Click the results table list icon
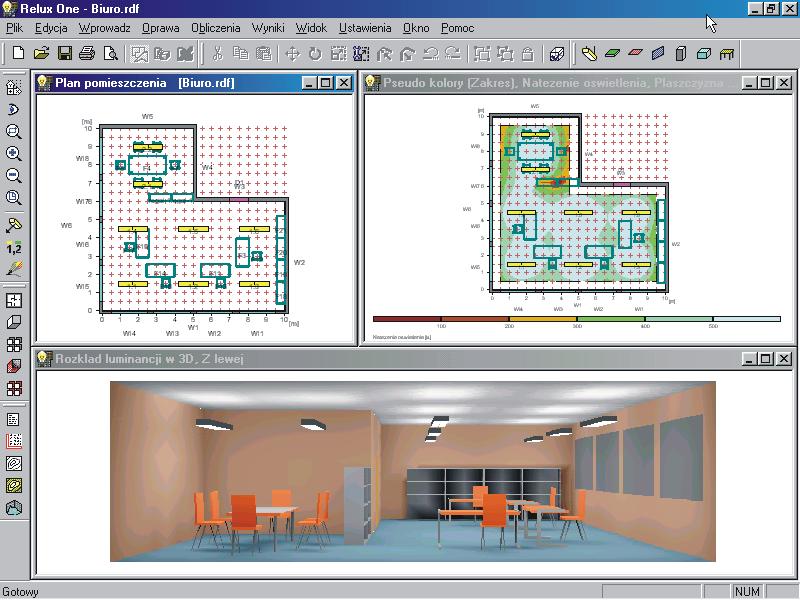The height and width of the screenshot is (600, 800). [14, 419]
